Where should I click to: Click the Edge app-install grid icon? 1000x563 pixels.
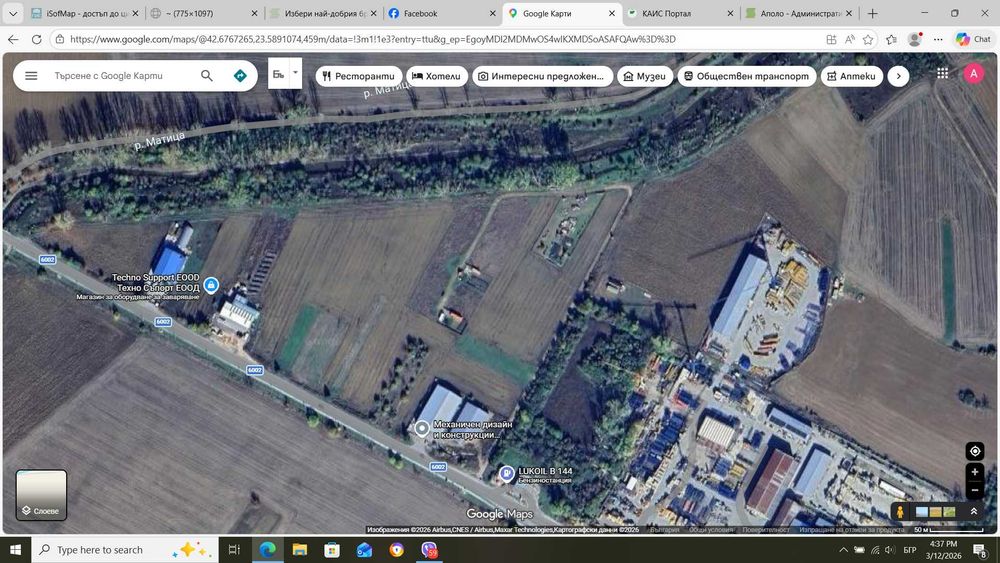[x=831, y=40]
